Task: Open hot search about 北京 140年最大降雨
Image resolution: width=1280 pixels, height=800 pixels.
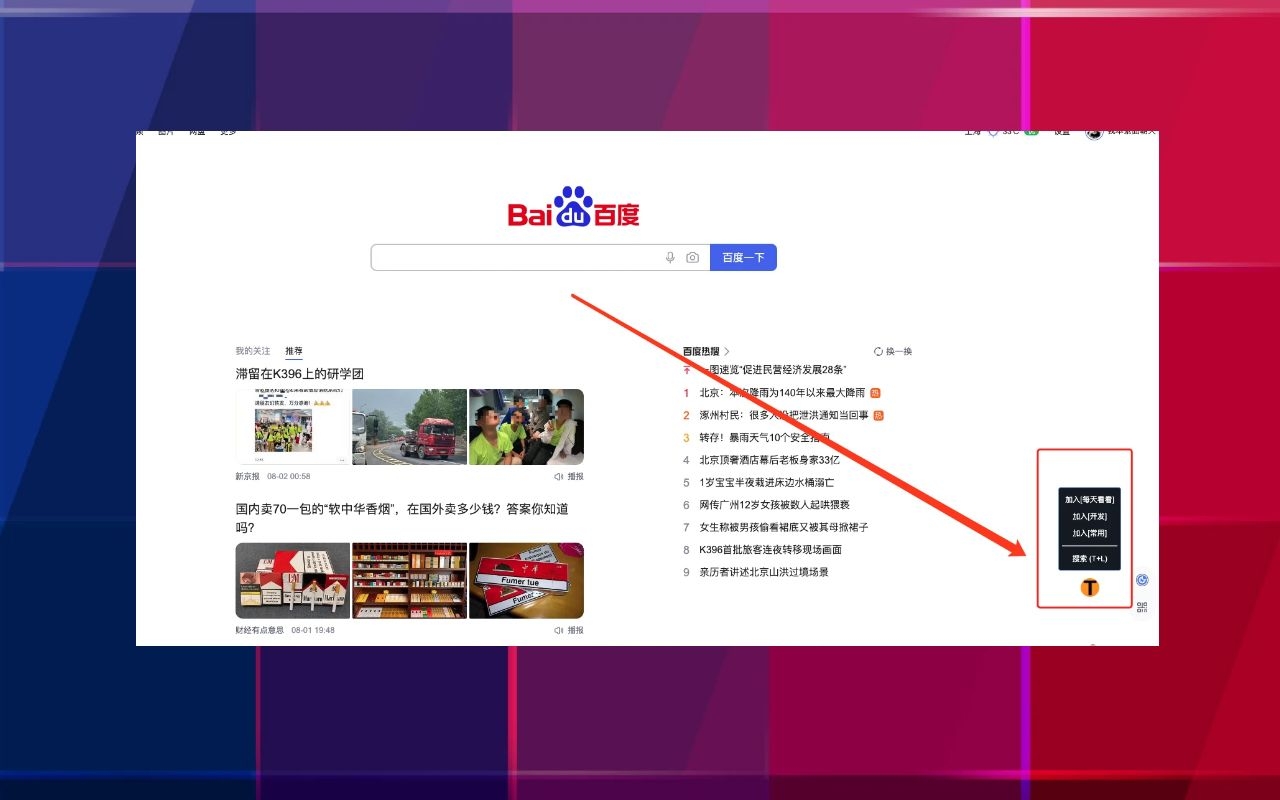Action: (782, 393)
